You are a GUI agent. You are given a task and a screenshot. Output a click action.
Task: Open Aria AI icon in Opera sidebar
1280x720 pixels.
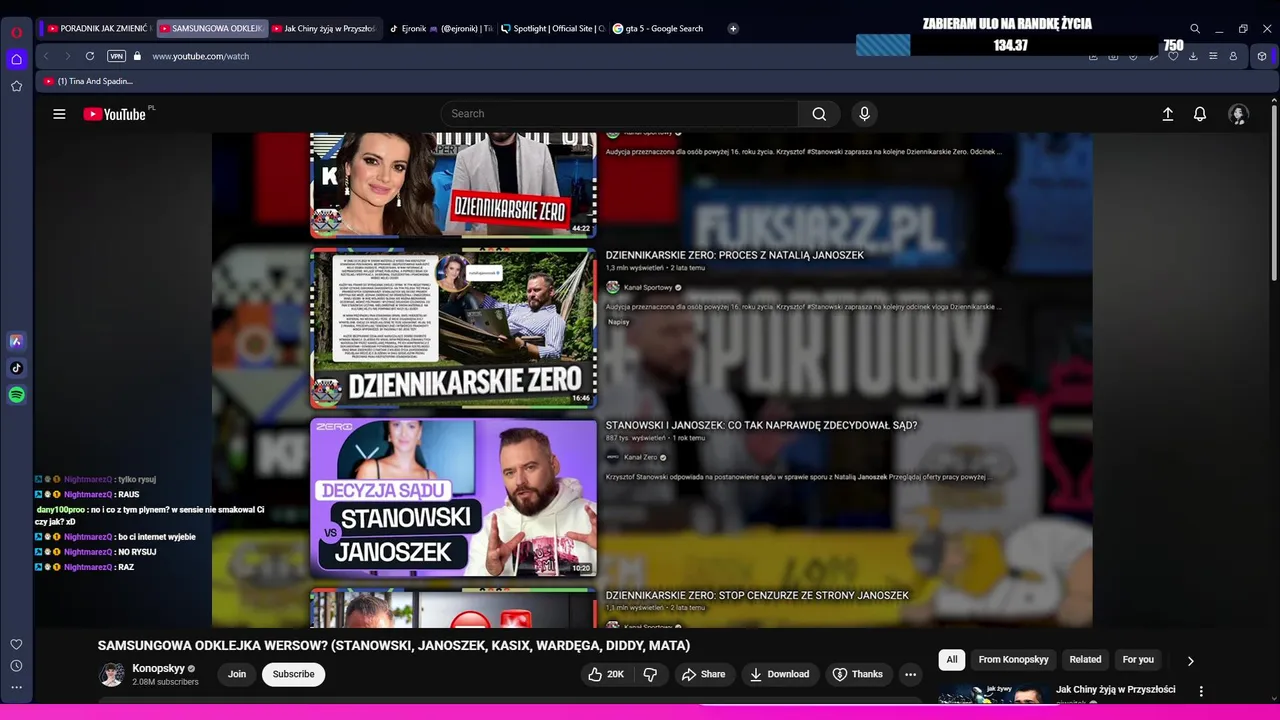click(16, 341)
